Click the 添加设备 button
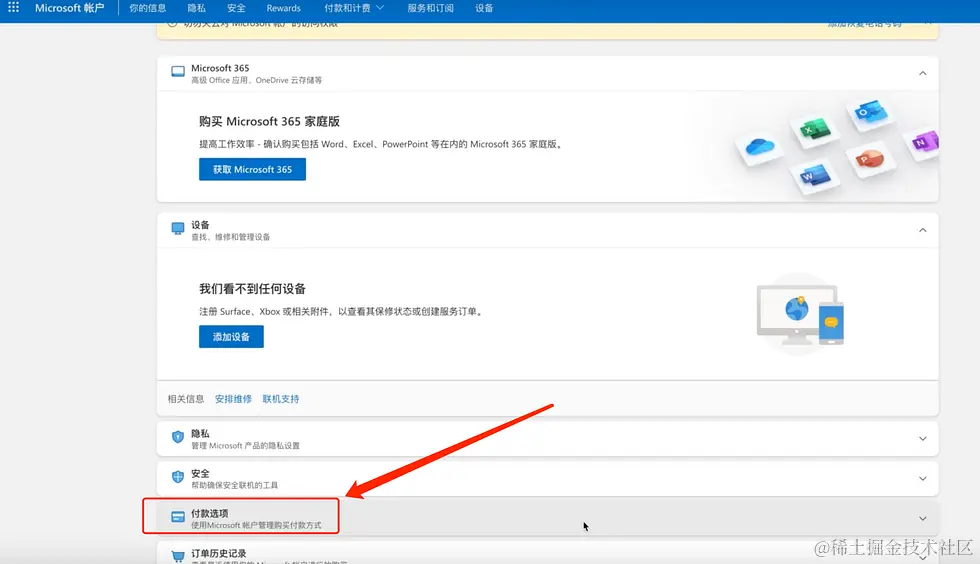 [231, 336]
